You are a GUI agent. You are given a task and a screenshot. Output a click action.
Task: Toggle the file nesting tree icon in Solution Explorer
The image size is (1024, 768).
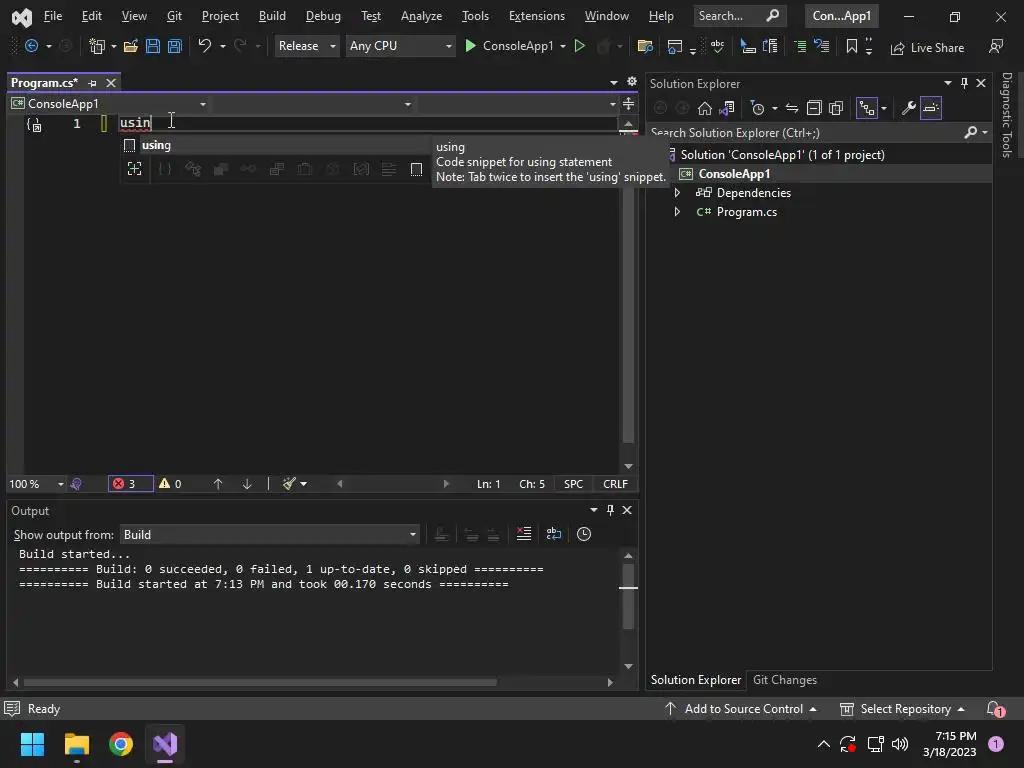tap(867, 108)
